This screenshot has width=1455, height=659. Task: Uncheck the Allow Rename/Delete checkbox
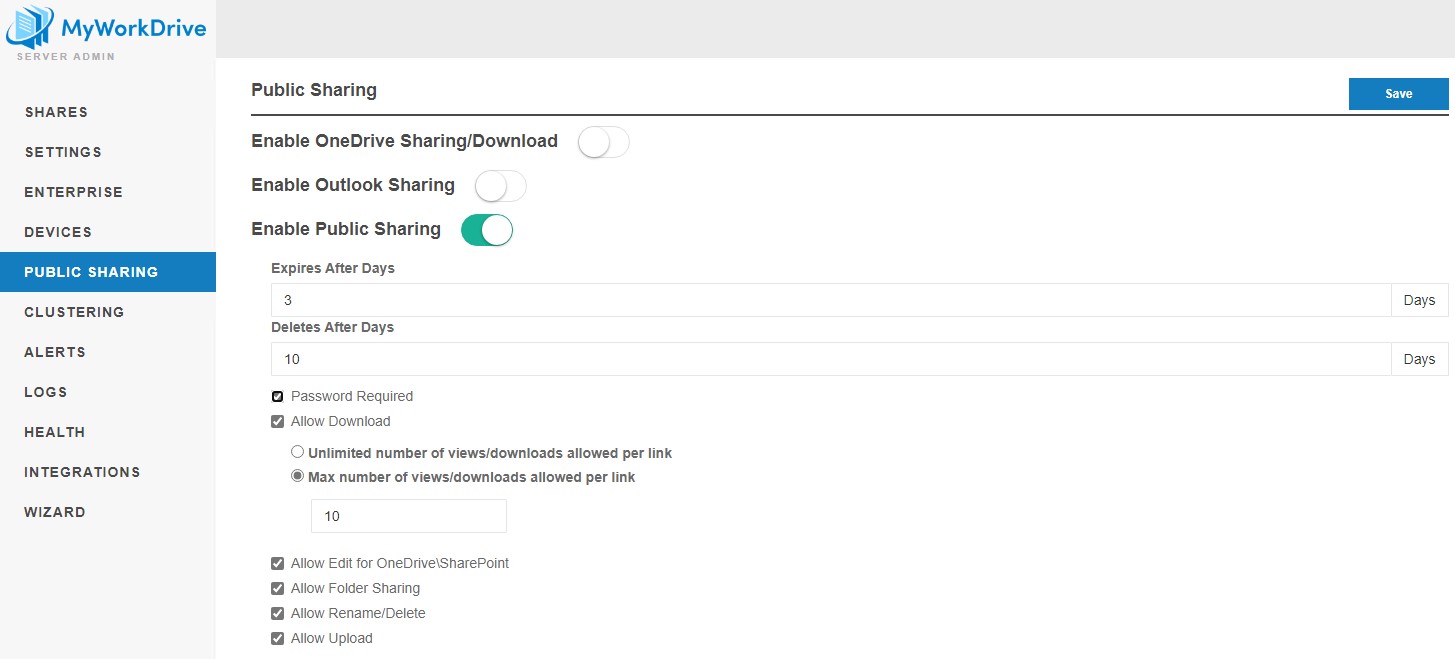[278, 614]
